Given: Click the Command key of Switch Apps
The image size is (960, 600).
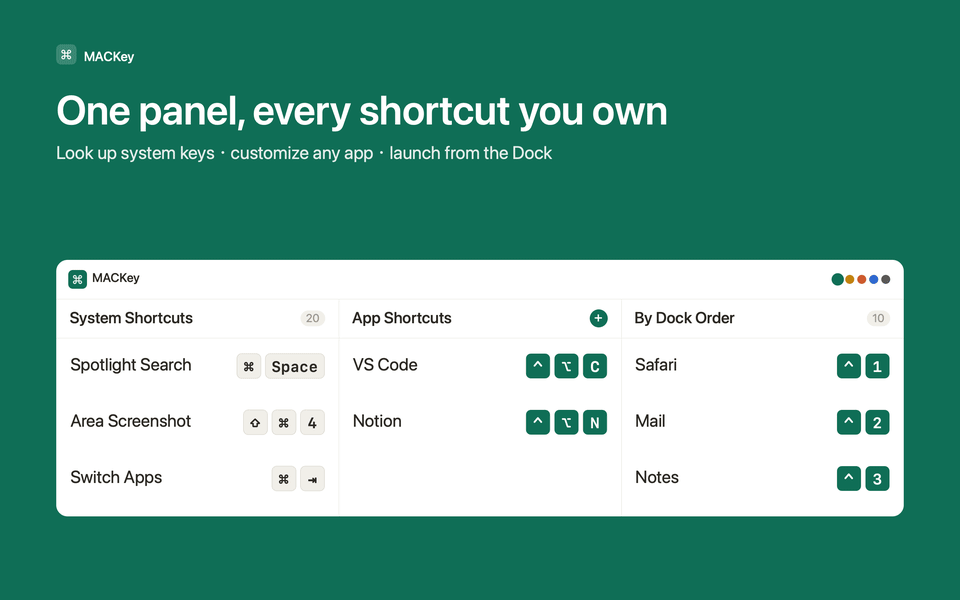Looking at the screenshot, I should (283, 479).
